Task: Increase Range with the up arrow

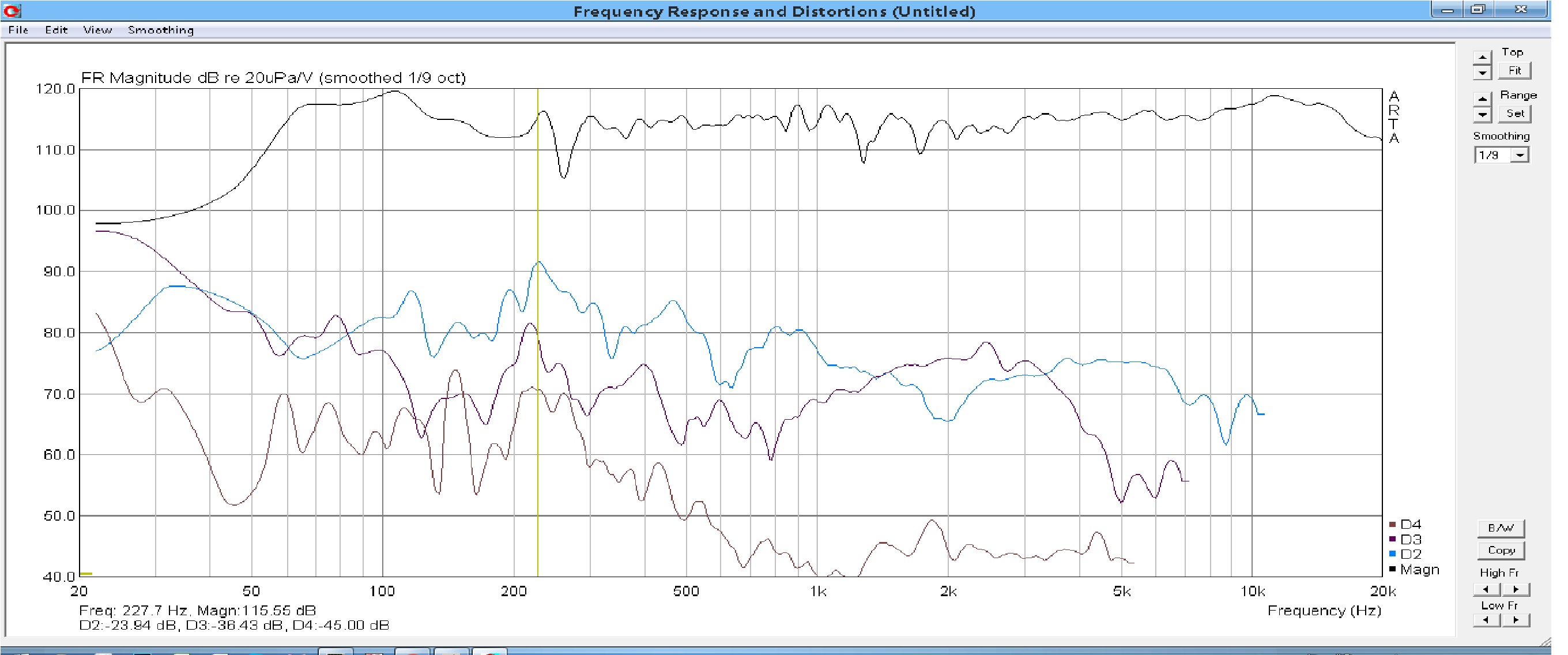Action: tap(1482, 99)
